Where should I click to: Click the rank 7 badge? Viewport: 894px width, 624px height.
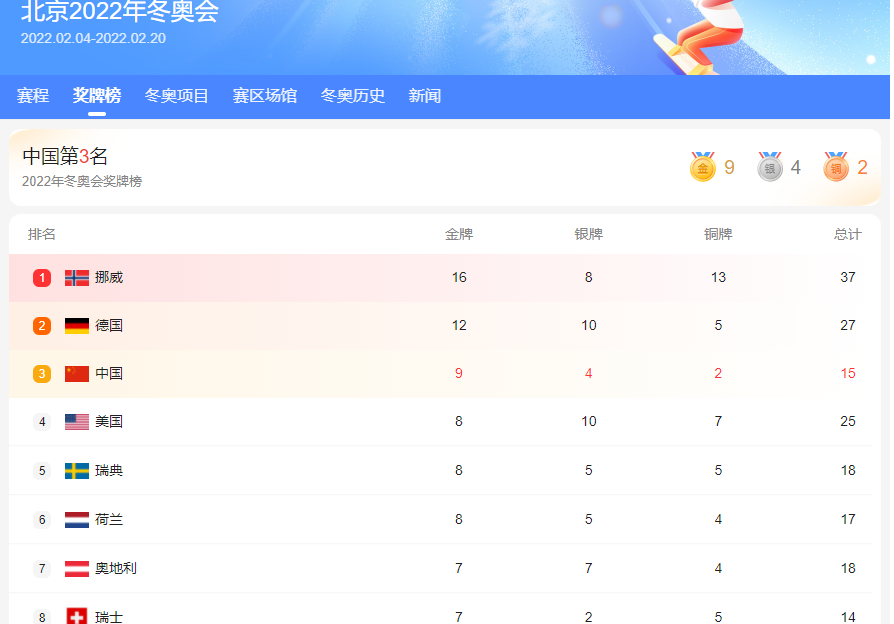[42, 569]
